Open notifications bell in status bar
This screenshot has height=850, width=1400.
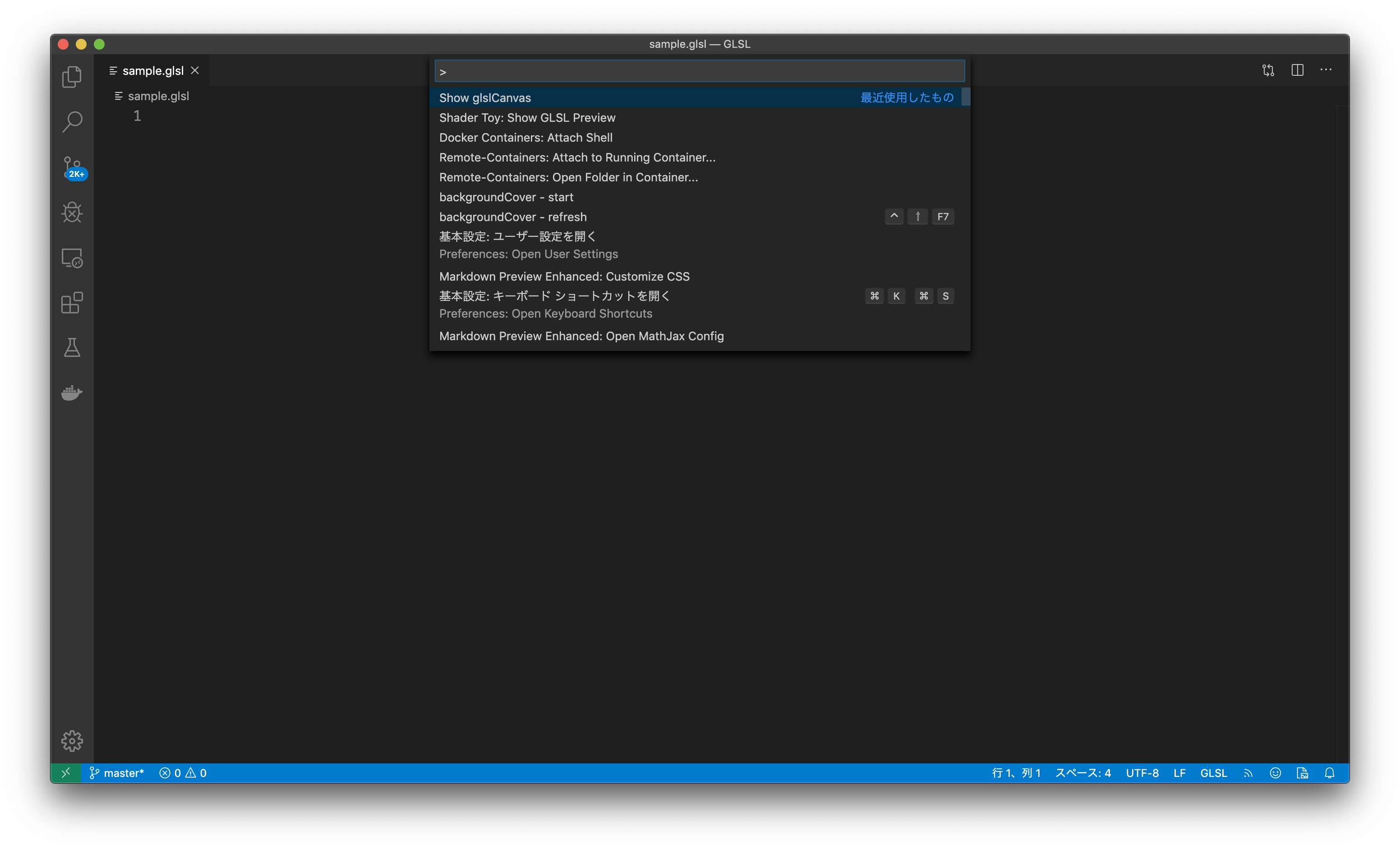1330,773
